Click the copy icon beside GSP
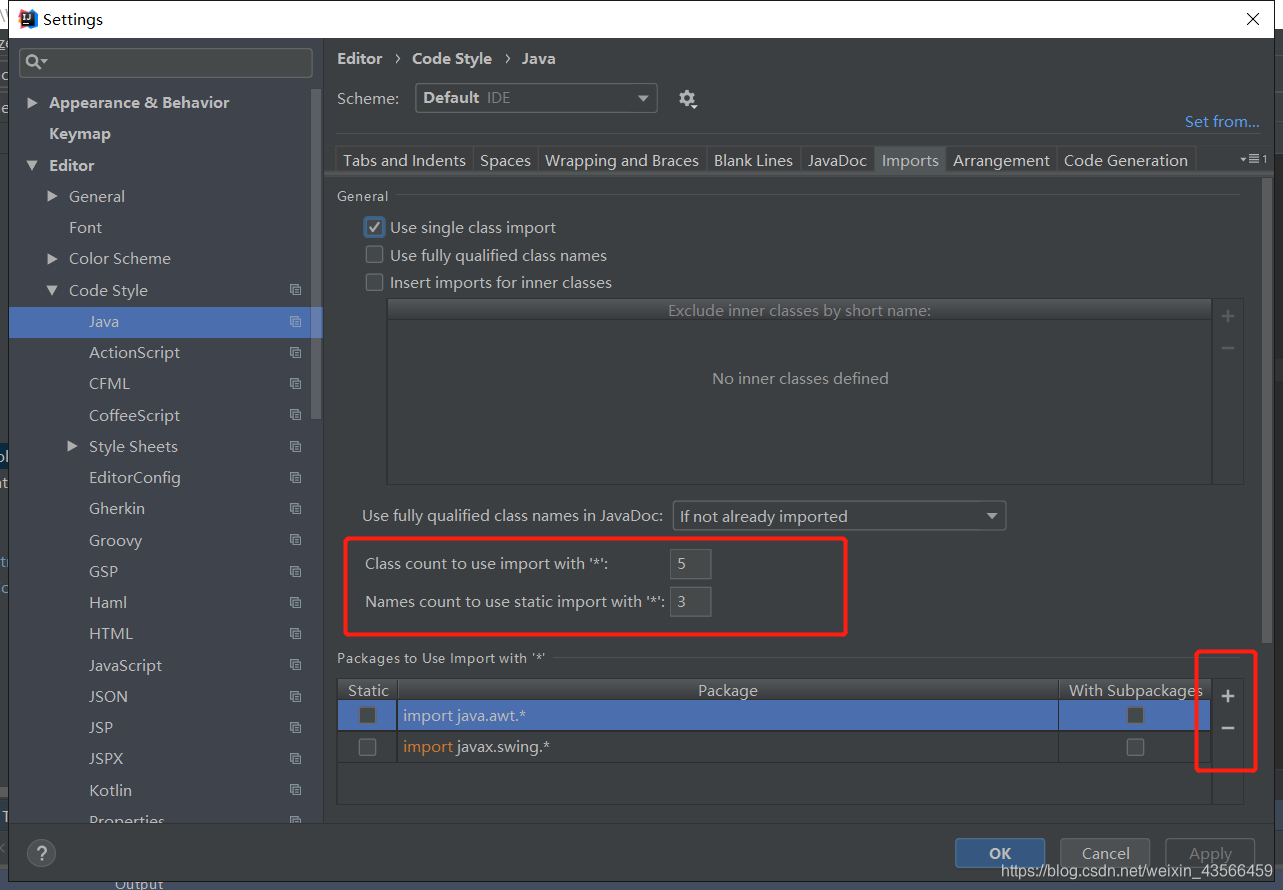 (295, 571)
